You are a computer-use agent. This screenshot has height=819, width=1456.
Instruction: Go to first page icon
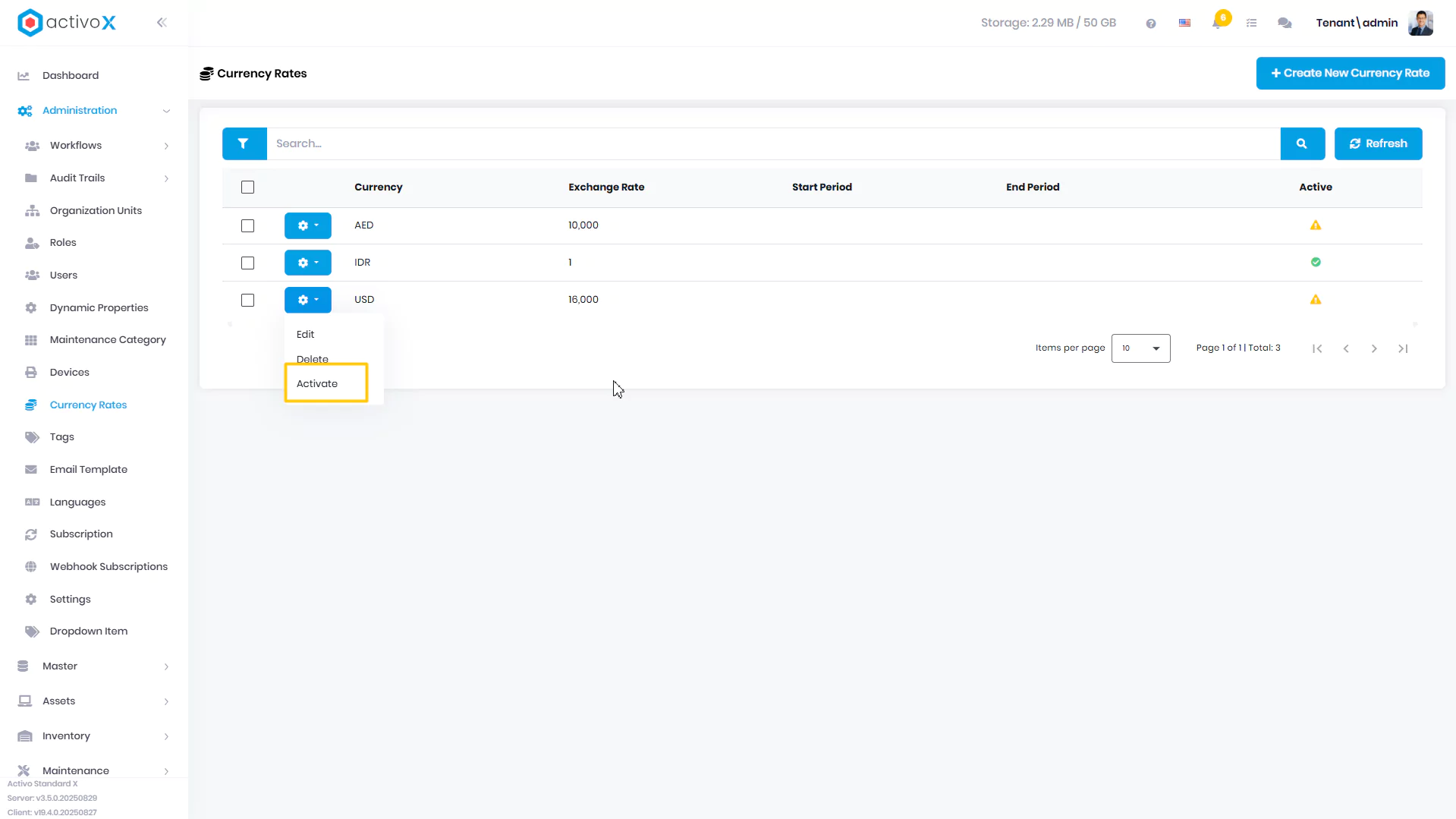(1317, 348)
